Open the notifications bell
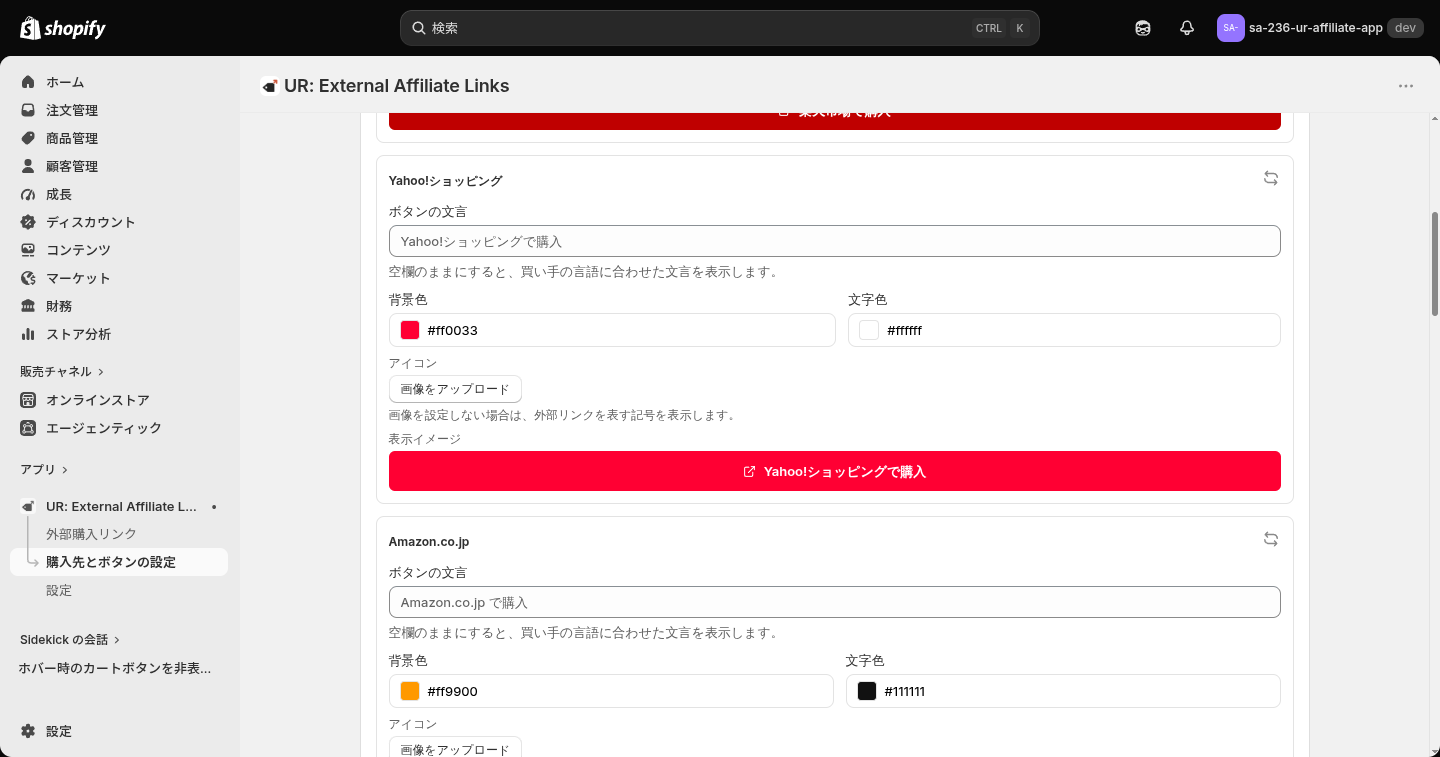The height and width of the screenshot is (757, 1440). (1187, 28)
